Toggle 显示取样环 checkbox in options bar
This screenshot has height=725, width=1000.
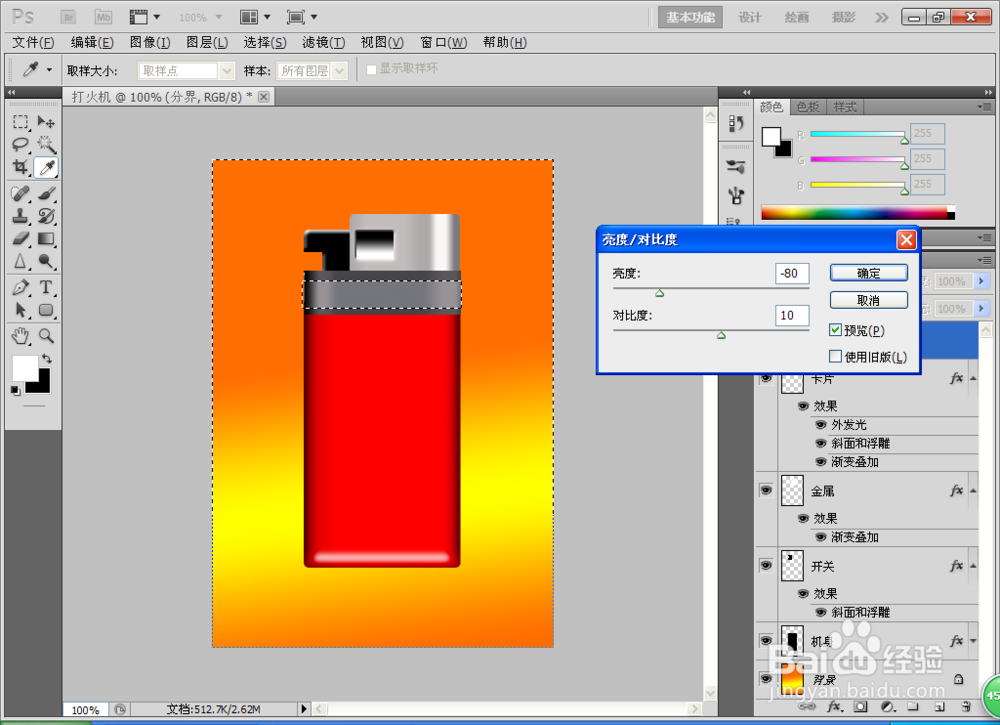[371, 70]
